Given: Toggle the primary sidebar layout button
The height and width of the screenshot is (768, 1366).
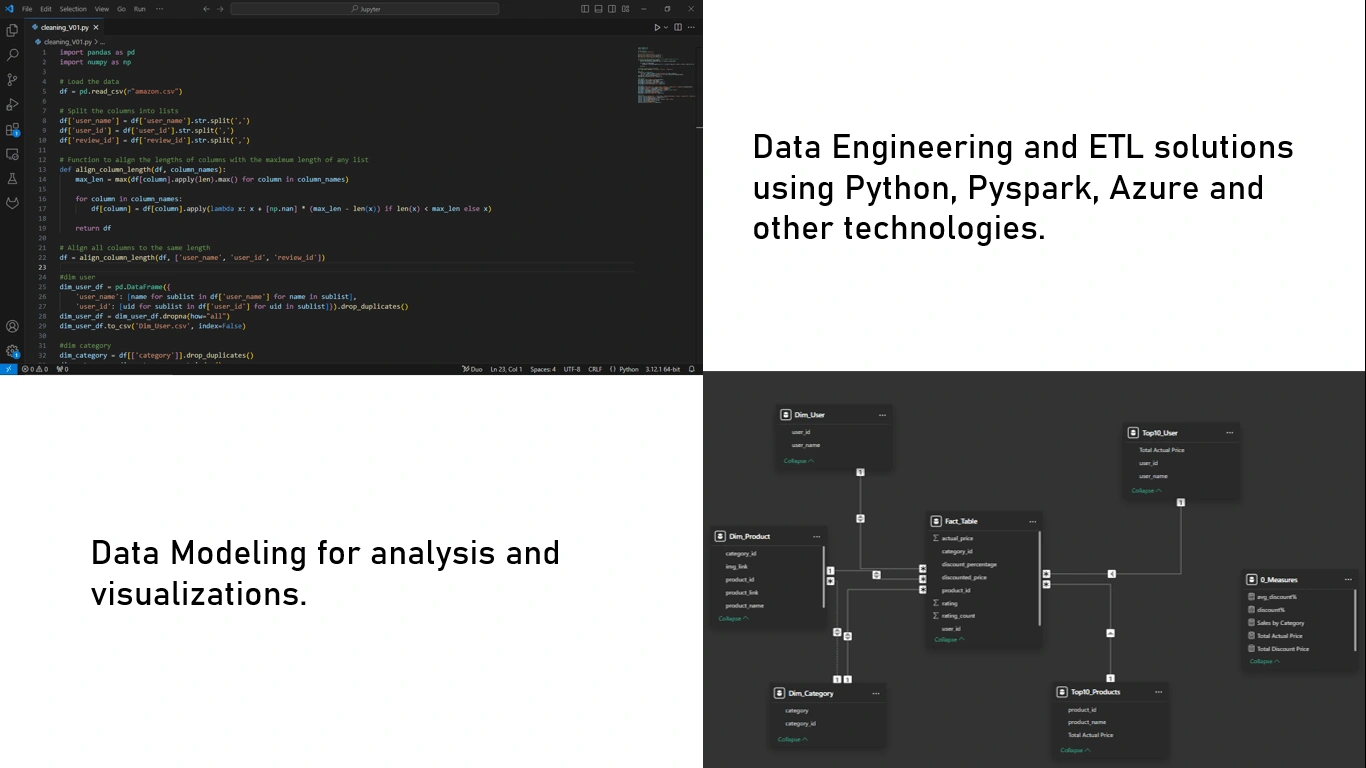Looking at the screenshot, I should pyautogui.click(x=585, y=9).
